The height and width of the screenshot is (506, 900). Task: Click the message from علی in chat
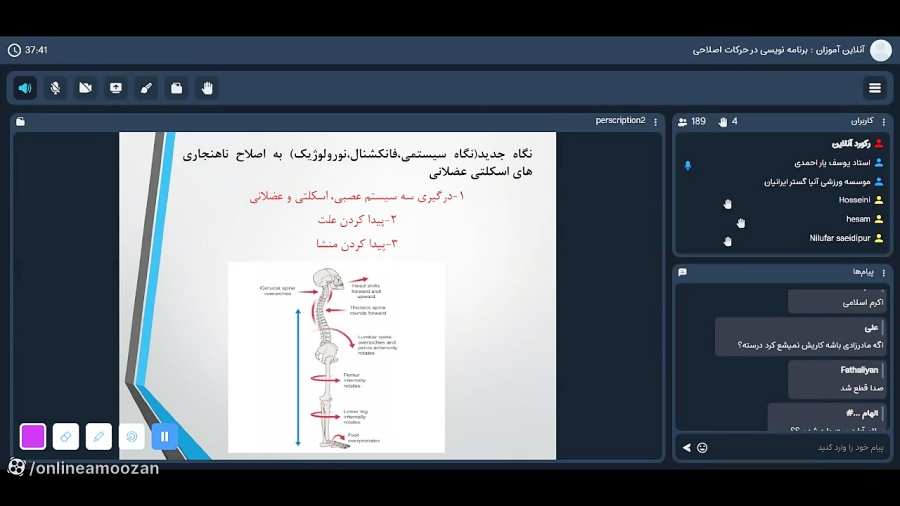click(801, 337)
